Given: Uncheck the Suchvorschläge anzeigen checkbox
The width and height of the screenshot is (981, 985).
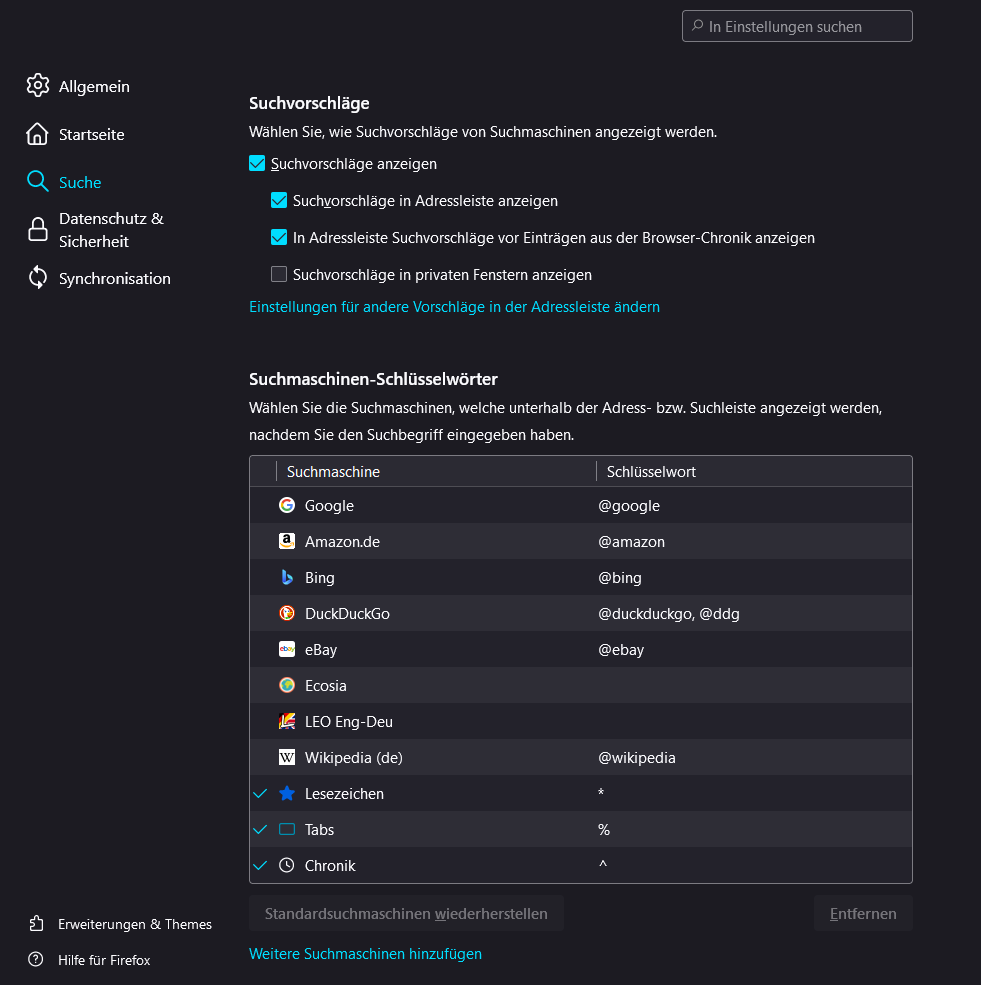Looking at the screenshot, I should [x=257, y=164].
